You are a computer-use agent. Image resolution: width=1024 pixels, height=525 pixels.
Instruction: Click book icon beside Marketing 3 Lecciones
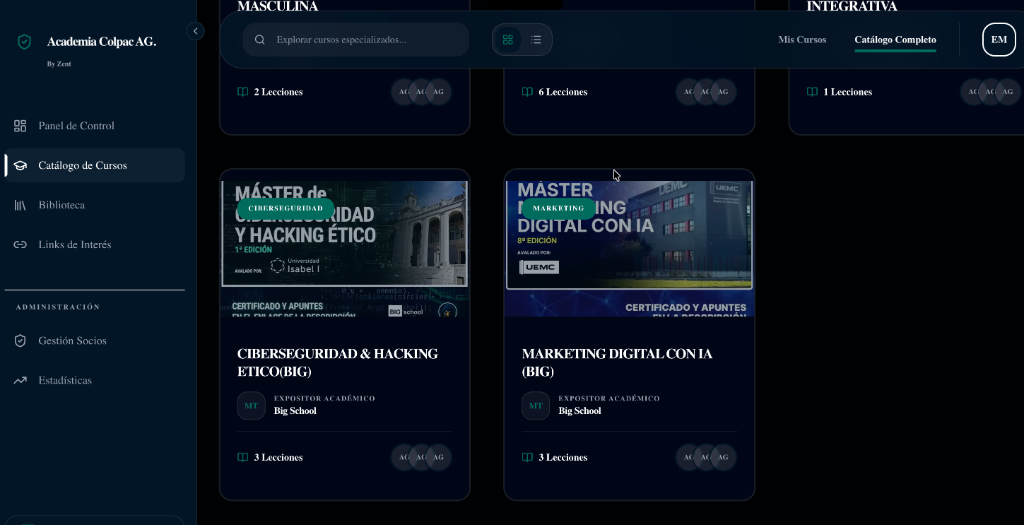(x=527, y=457)
